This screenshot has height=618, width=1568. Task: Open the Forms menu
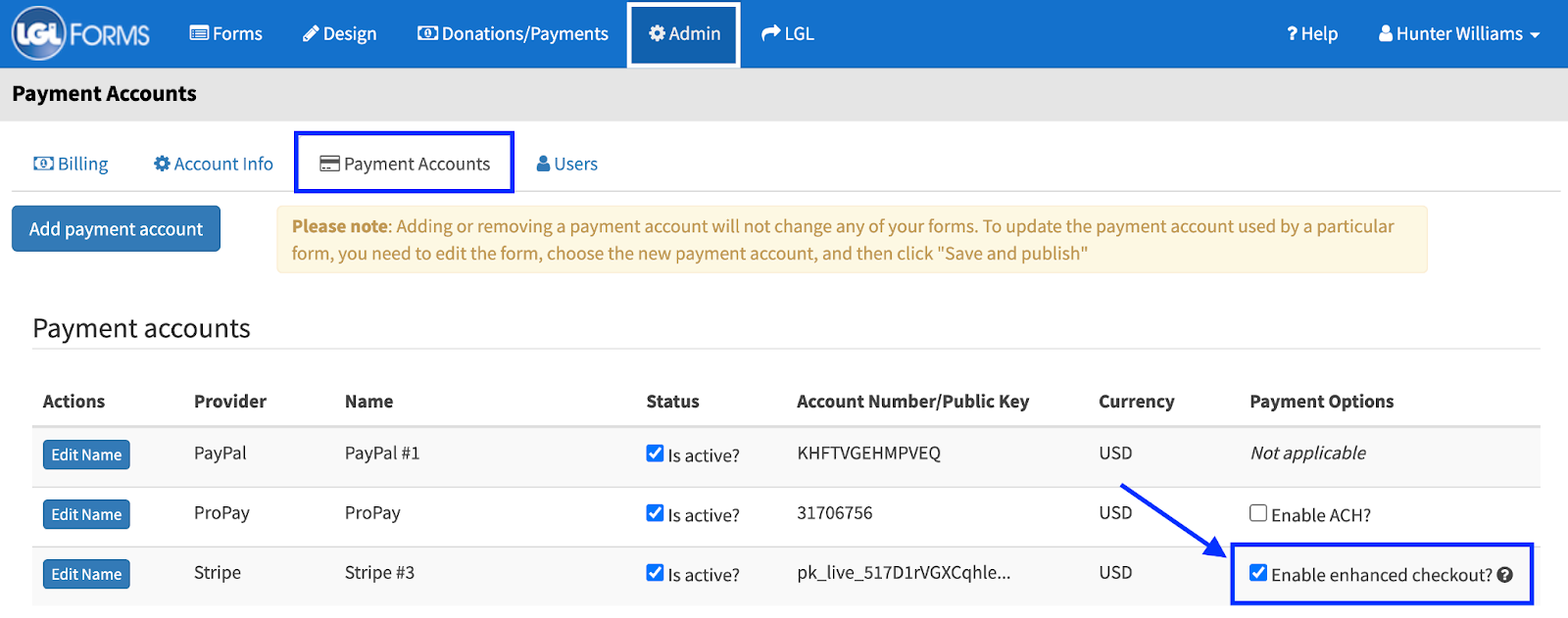click(x=226, y=34)
